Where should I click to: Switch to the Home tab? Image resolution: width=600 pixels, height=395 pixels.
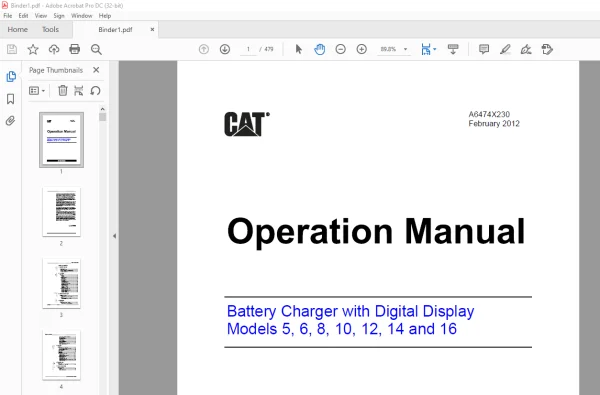pyautogui.click(x=18, y=29)
